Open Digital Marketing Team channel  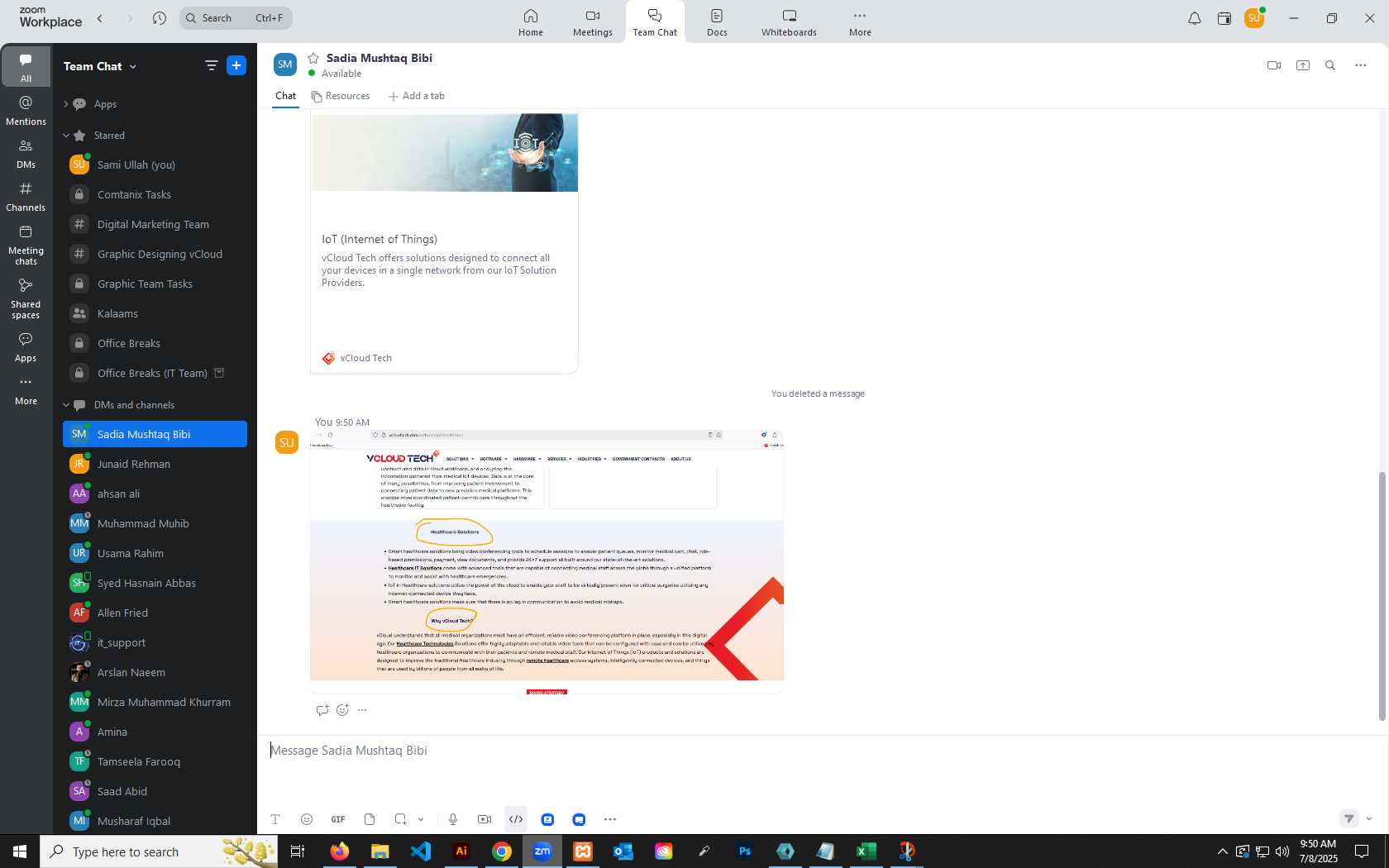[155, 224]
